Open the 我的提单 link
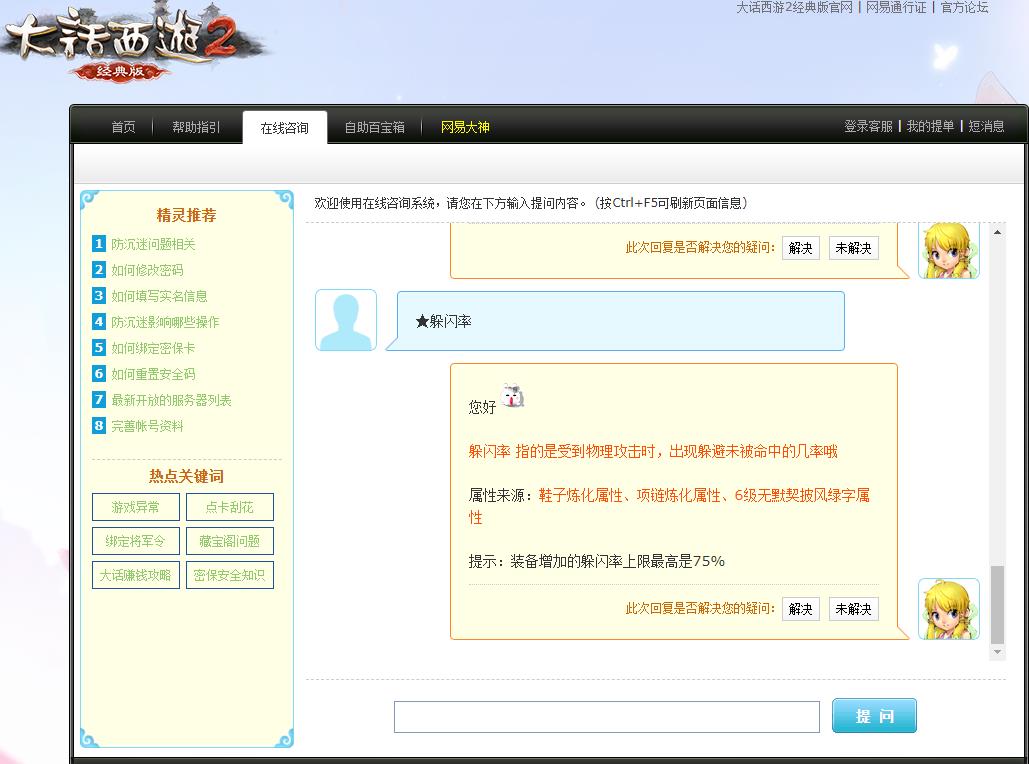This screenshot has width=1029, height=764. click(931, 126)
